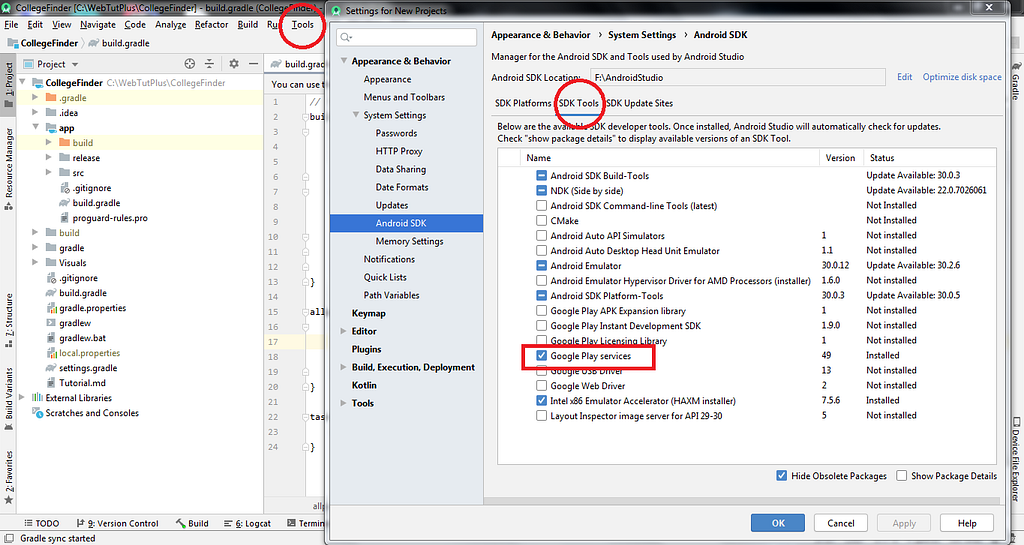Uncheck Intel x86 Emulator Accelerator (HAXM installer)
1024x545 pixels.
(541, 401)
